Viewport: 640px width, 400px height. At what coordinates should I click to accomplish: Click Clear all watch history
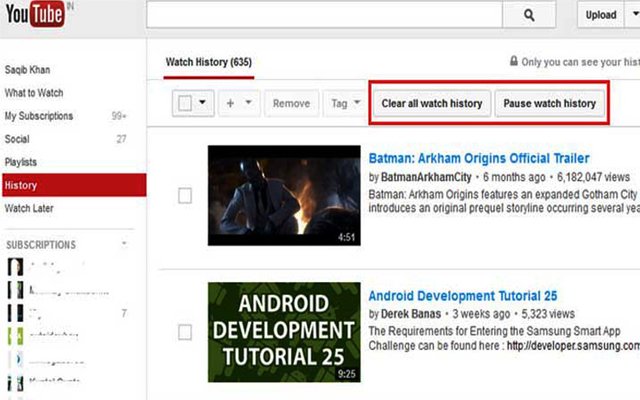(432, 104)
